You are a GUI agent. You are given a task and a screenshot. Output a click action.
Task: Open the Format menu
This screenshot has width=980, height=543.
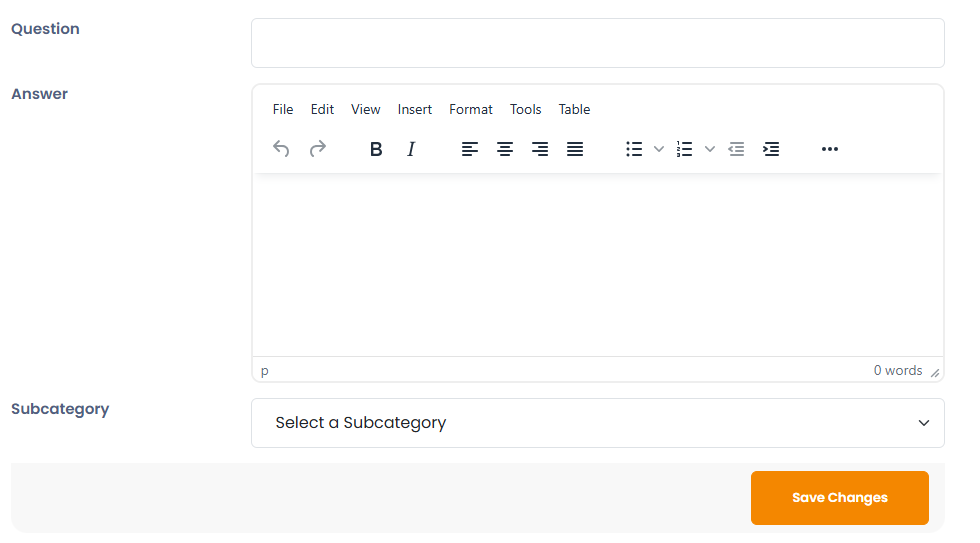pos(471,109)
